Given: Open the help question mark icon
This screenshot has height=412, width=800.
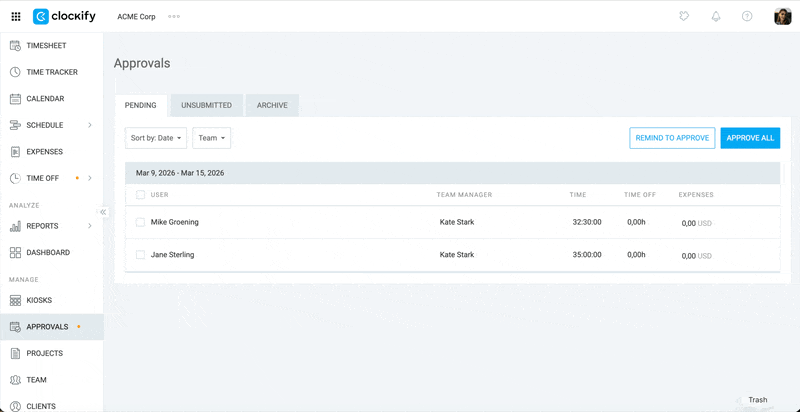Looking at the screenshot, I should 747,16.
